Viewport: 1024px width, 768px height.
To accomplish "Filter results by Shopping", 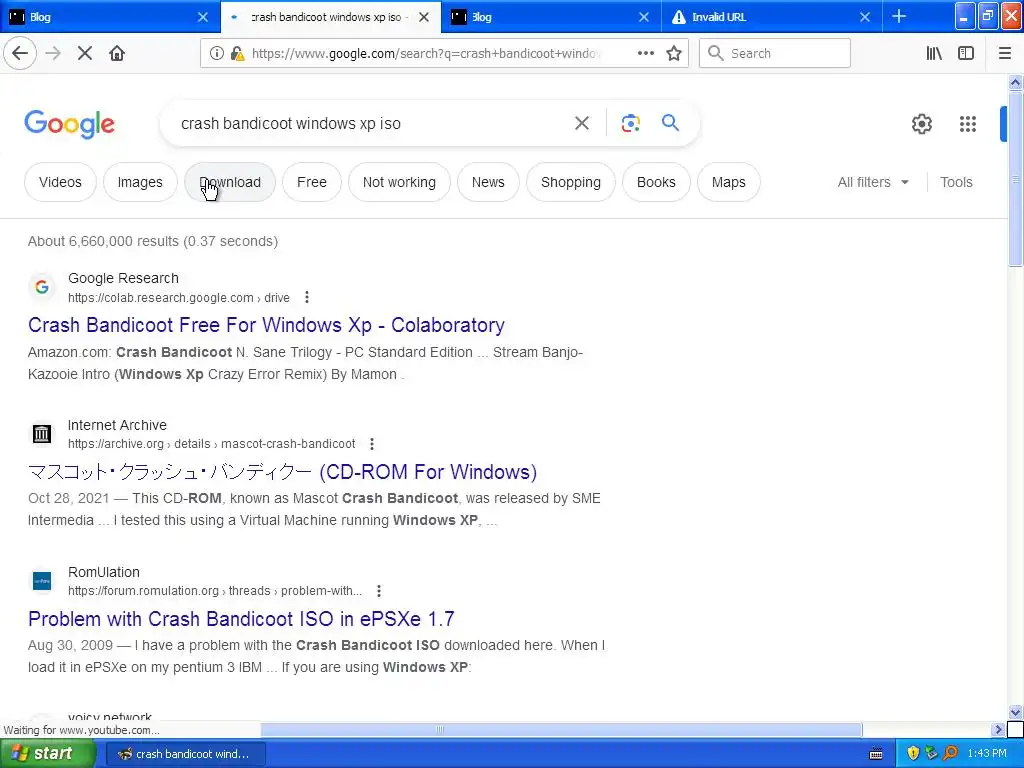I will (571, 182).
